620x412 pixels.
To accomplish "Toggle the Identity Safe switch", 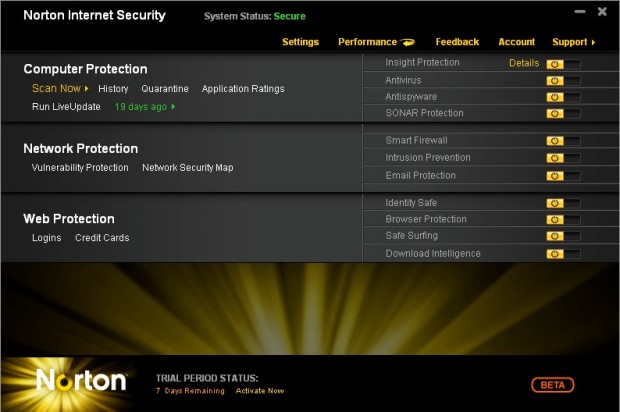I will click(563, 203).
